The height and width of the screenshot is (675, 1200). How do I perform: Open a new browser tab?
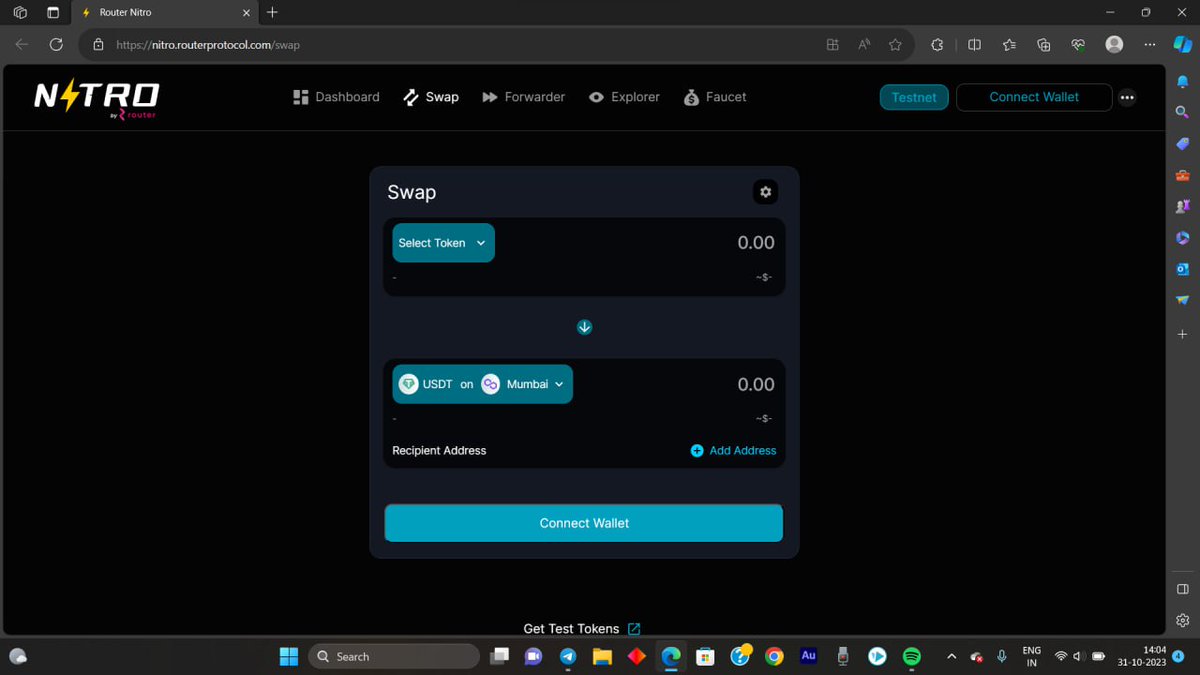click(x=272, y=12)
